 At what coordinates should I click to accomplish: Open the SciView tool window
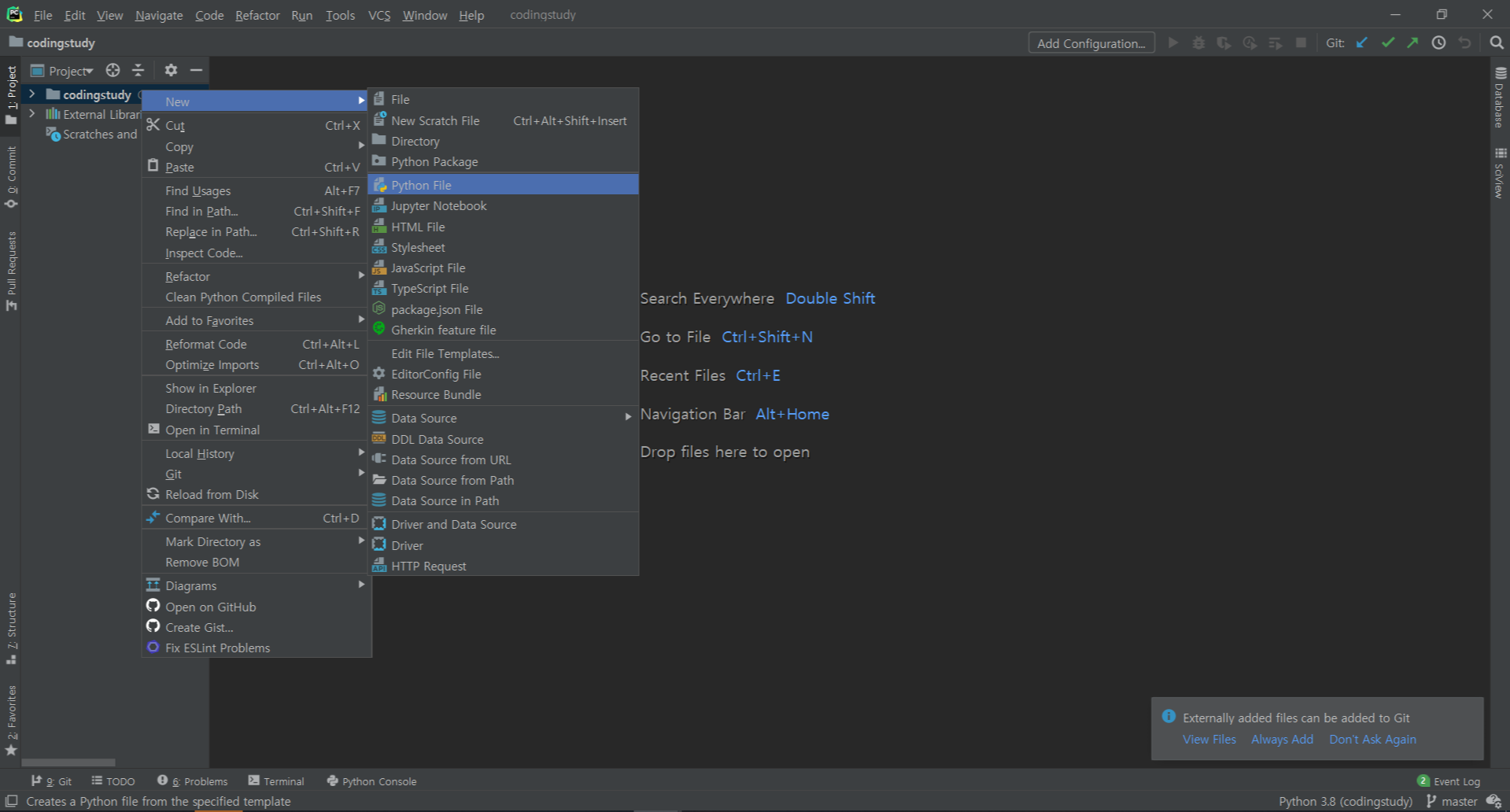tap(1500, 172)
